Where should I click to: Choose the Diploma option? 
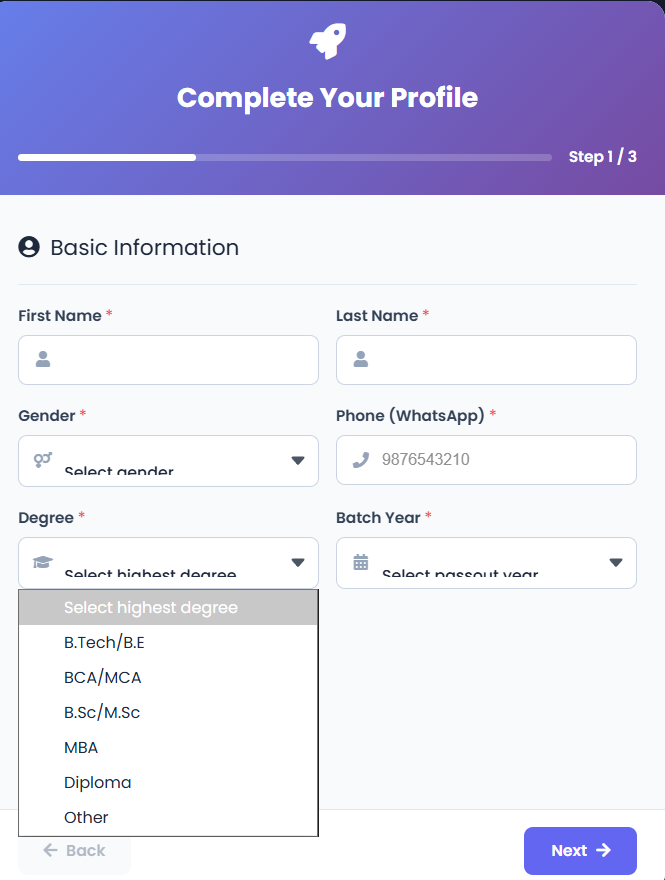point(98,782)
